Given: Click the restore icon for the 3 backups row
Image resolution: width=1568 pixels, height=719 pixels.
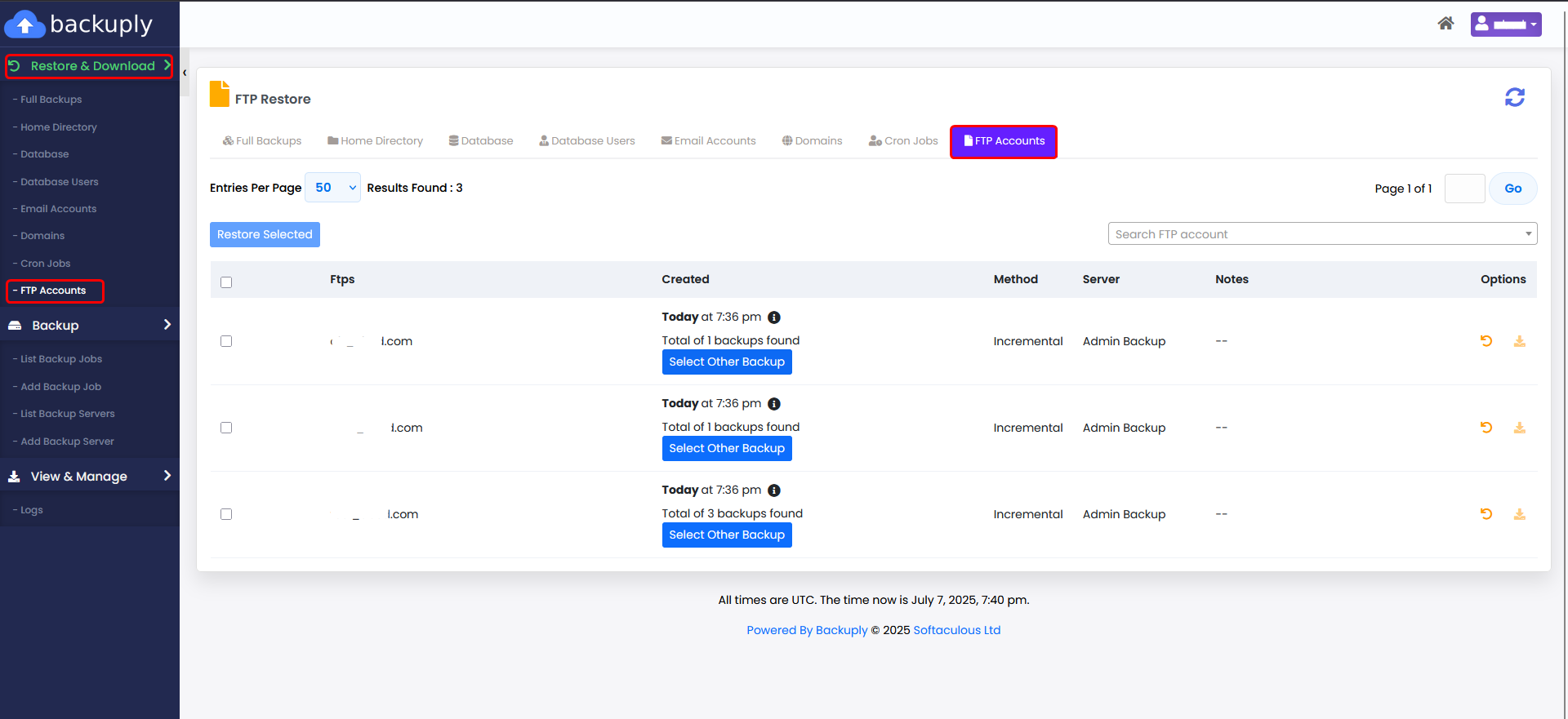Looking at the screenshot, I should [x=1486, y=514].
